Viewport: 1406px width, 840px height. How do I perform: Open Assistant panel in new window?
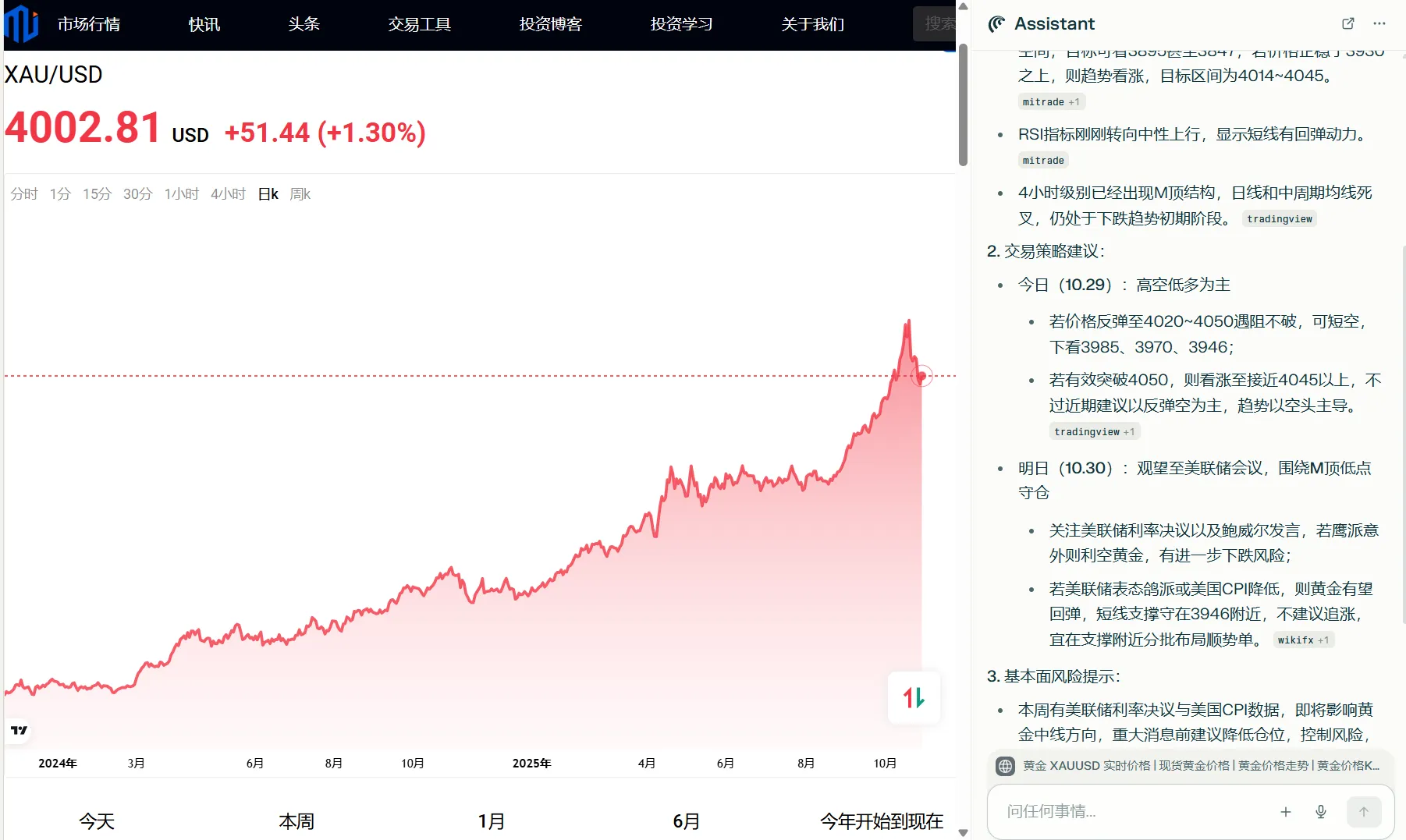click(x=1347, y=23)
